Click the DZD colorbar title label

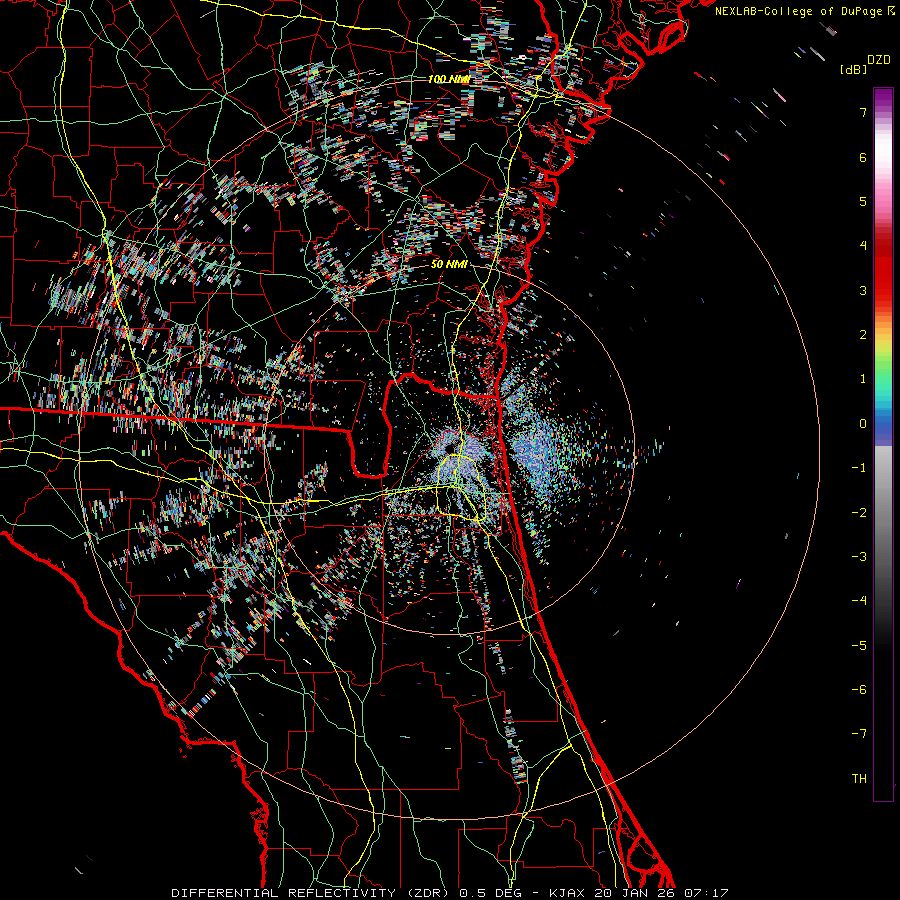[879, 60]
